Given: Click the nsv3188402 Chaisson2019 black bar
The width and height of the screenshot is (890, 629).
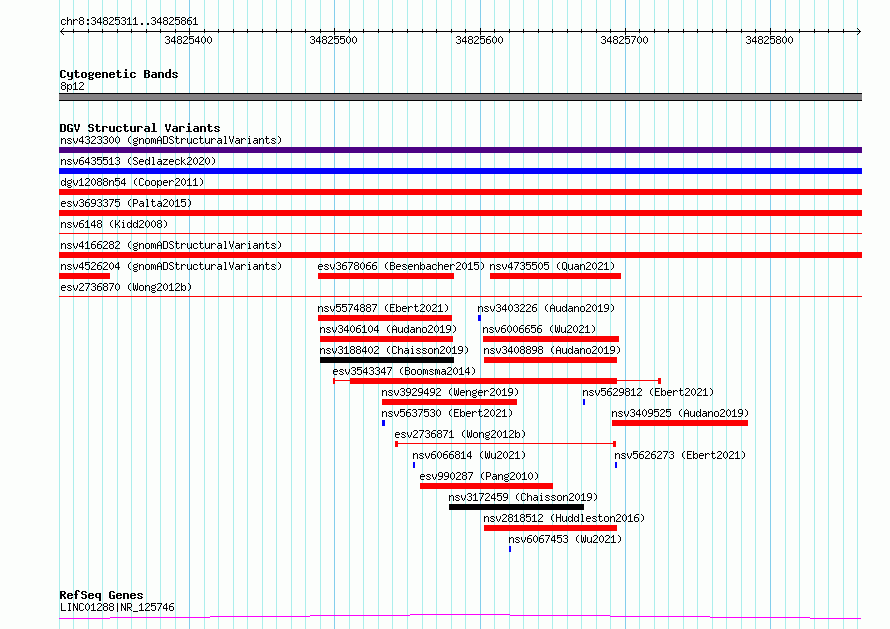Looking at the screenshot, I should [387, 360].
